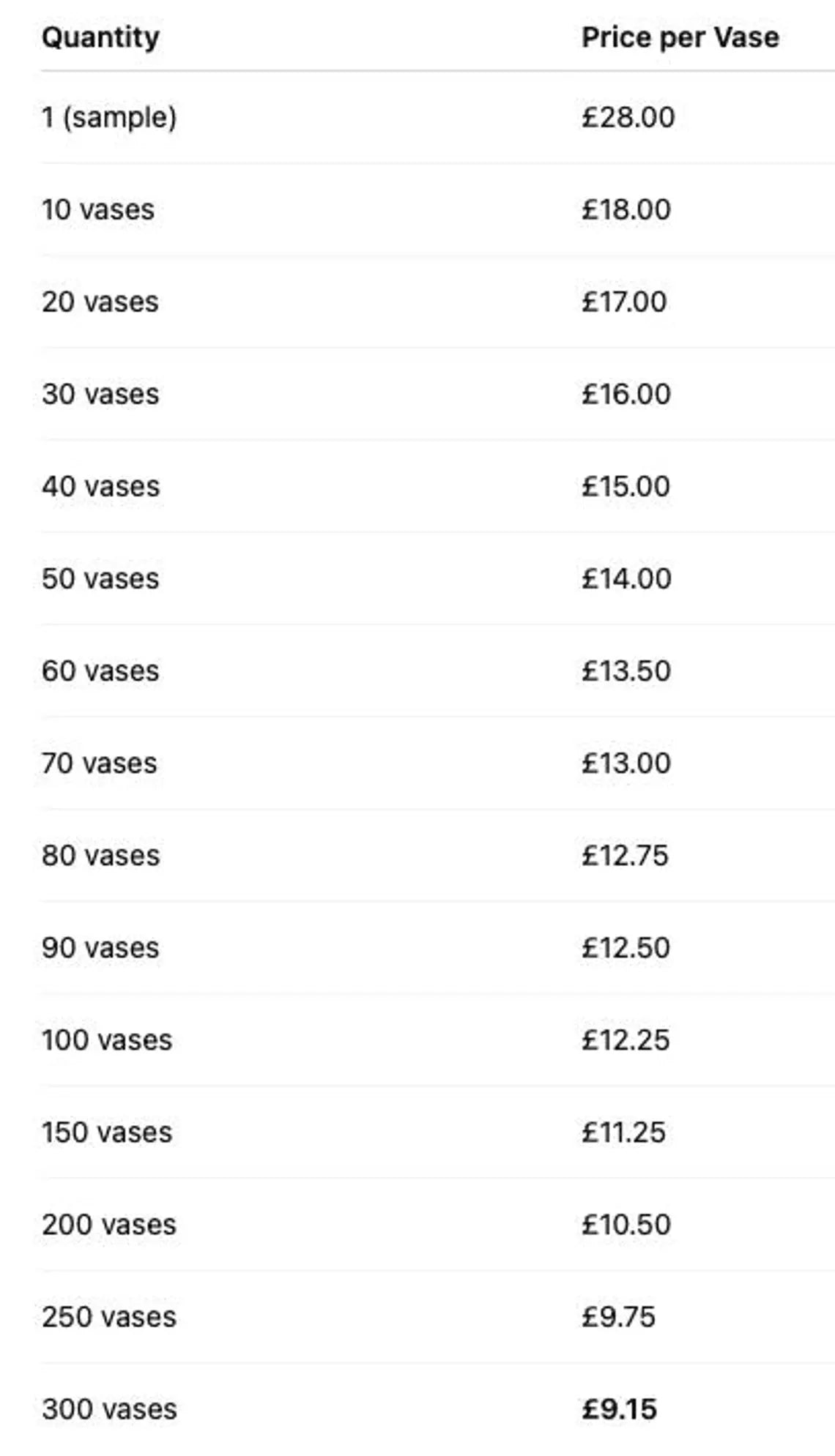The image size is (835, 1456).
Task: Click the Price per Vase header
Action: point(680,37)
